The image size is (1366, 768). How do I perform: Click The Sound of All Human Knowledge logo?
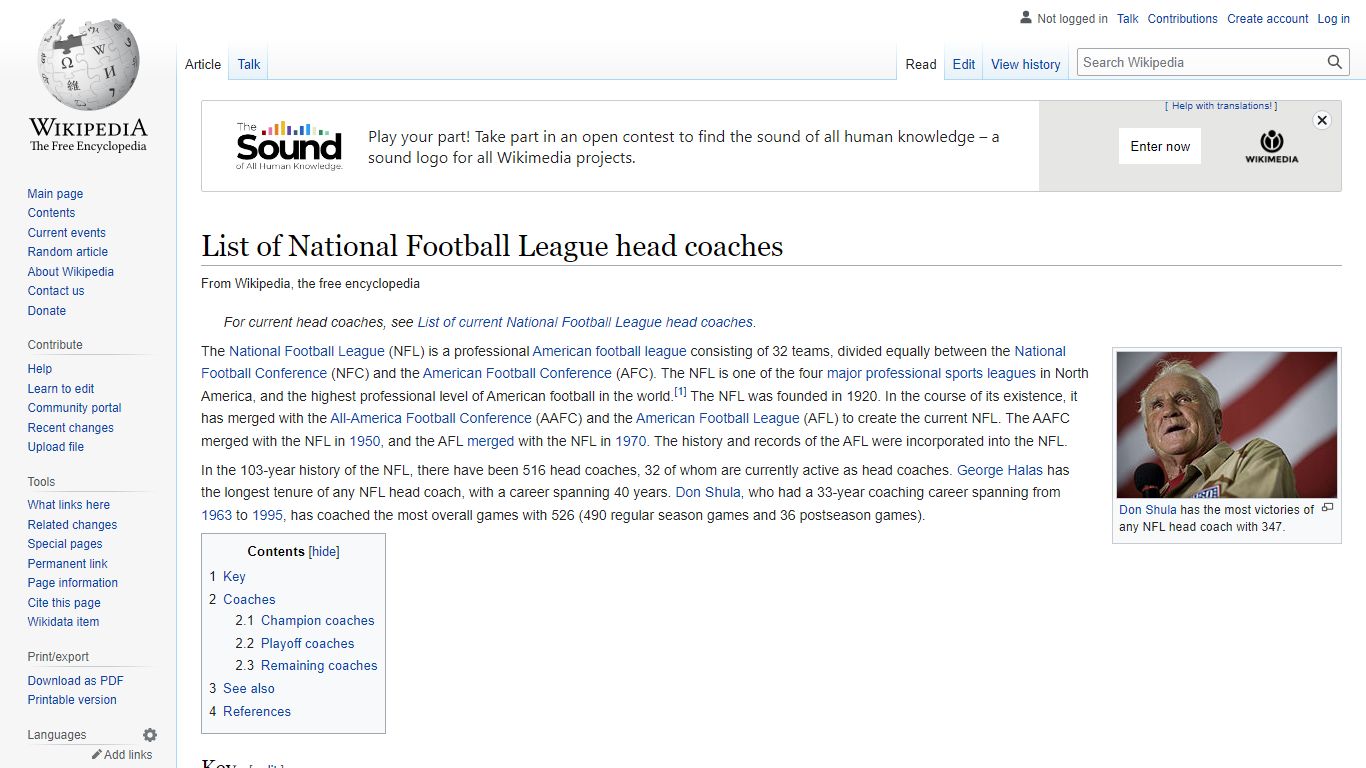click(289, 146)
